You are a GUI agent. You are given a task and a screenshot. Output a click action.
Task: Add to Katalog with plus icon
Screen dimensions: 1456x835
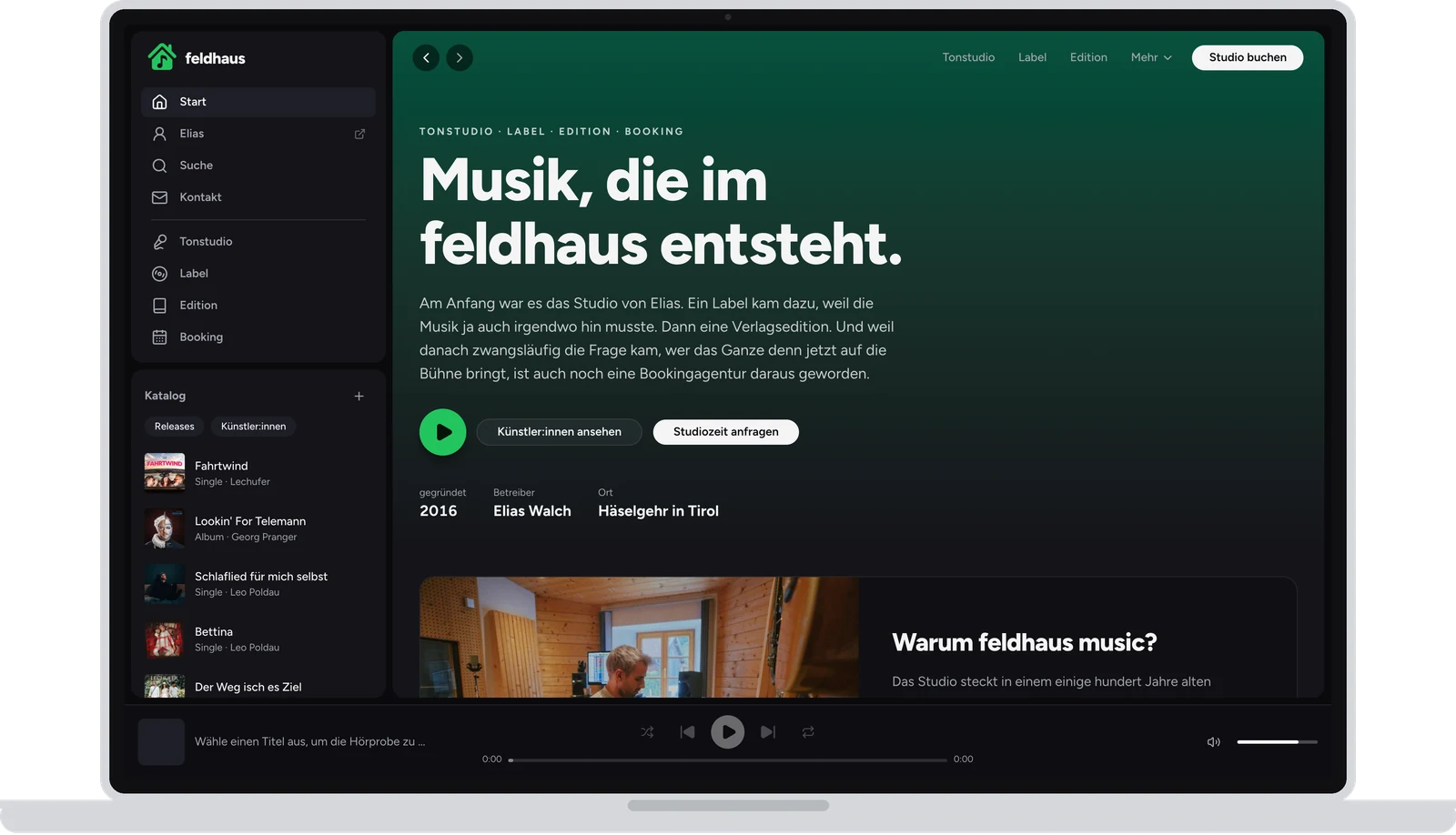coord(359,397)
